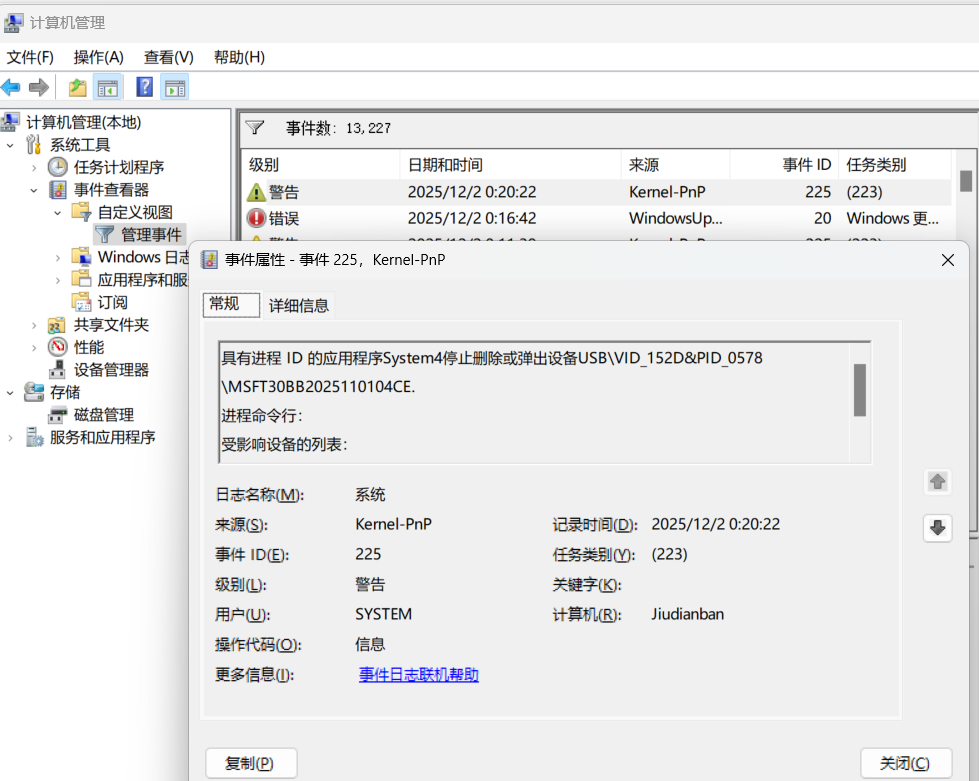
Task: Select the 常规 tab
Action: coord(231,304)
